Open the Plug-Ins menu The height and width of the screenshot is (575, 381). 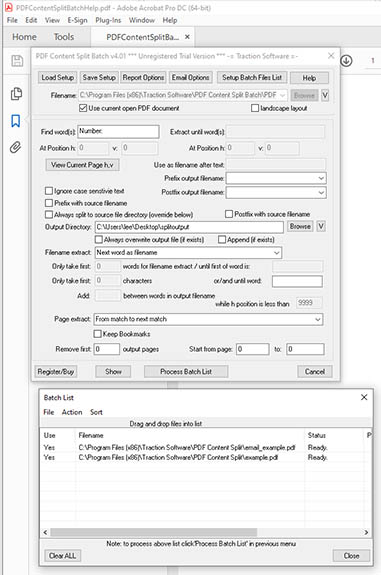coord(108,20)
